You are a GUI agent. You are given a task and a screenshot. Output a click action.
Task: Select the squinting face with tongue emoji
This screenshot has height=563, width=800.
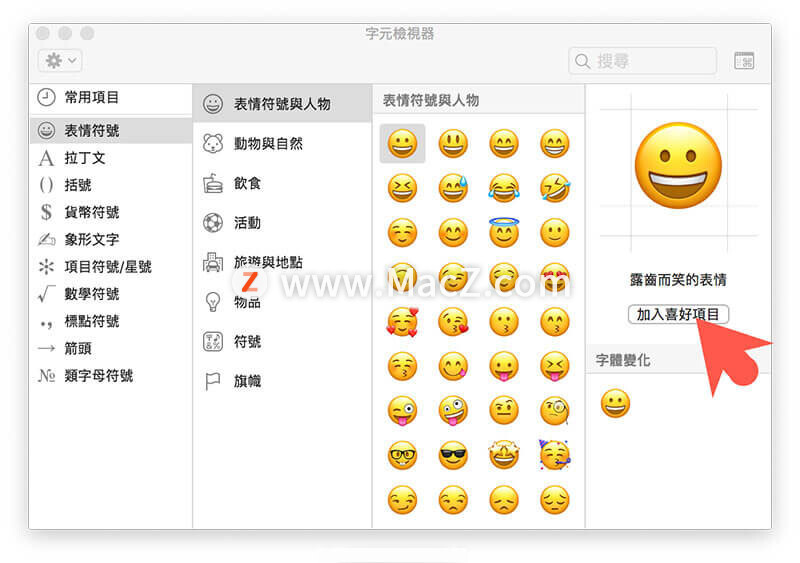point(555,366)
